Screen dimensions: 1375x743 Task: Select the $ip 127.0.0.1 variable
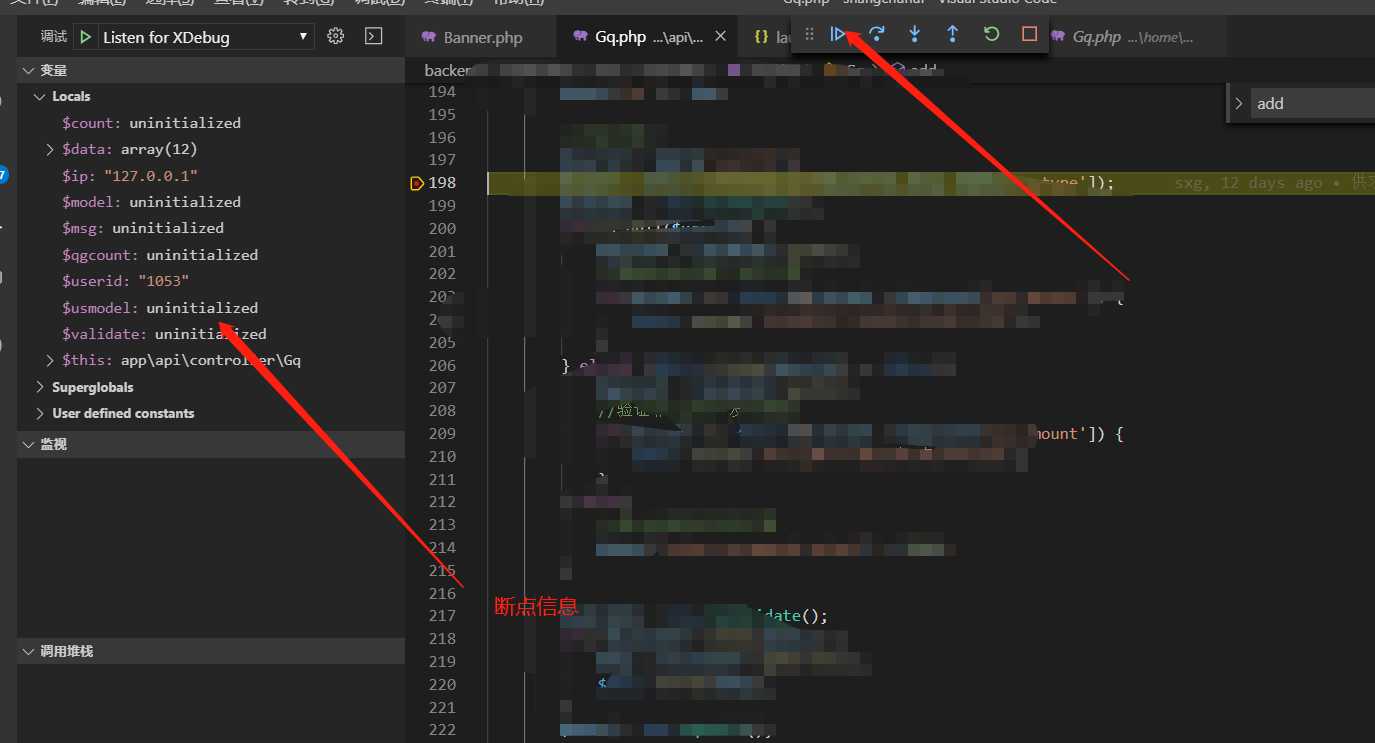211,175
